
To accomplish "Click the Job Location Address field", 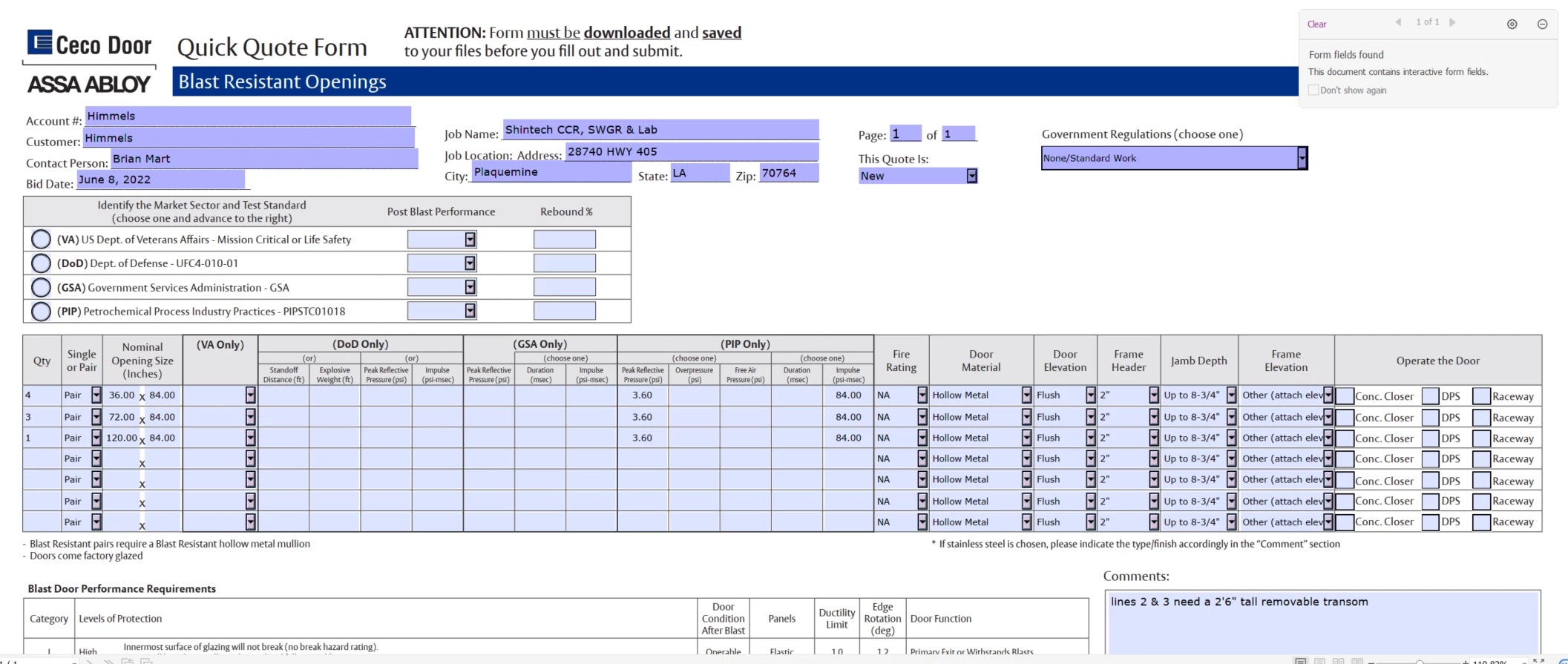I will [692, 151].
